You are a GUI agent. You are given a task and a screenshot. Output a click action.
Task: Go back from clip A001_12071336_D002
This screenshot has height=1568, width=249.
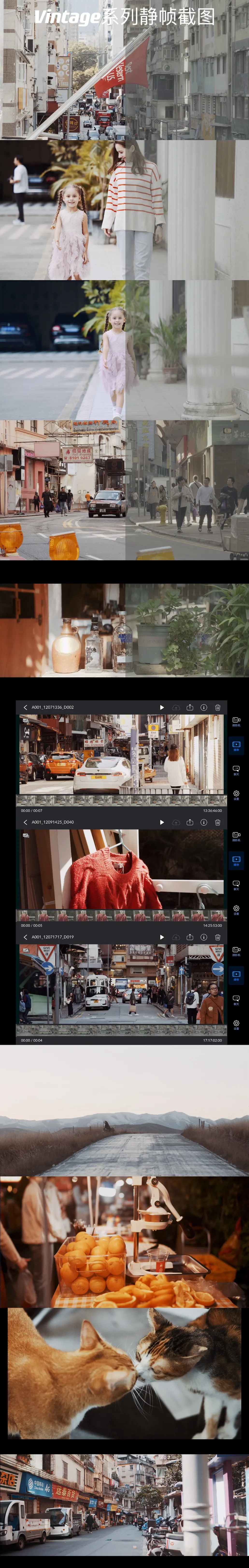tap(25, 707)
